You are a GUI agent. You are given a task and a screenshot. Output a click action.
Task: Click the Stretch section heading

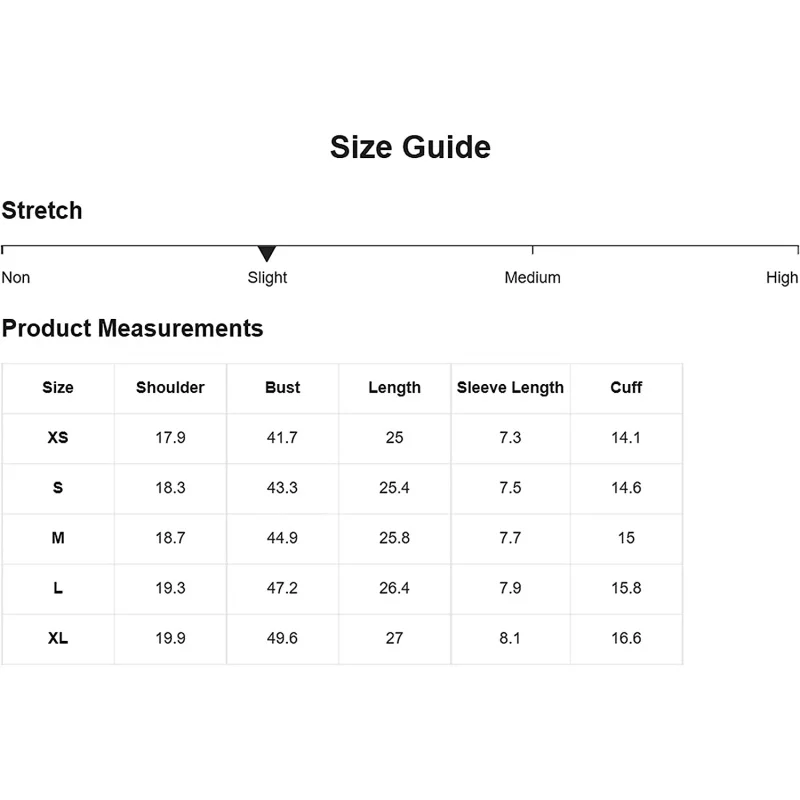(42, 211)
